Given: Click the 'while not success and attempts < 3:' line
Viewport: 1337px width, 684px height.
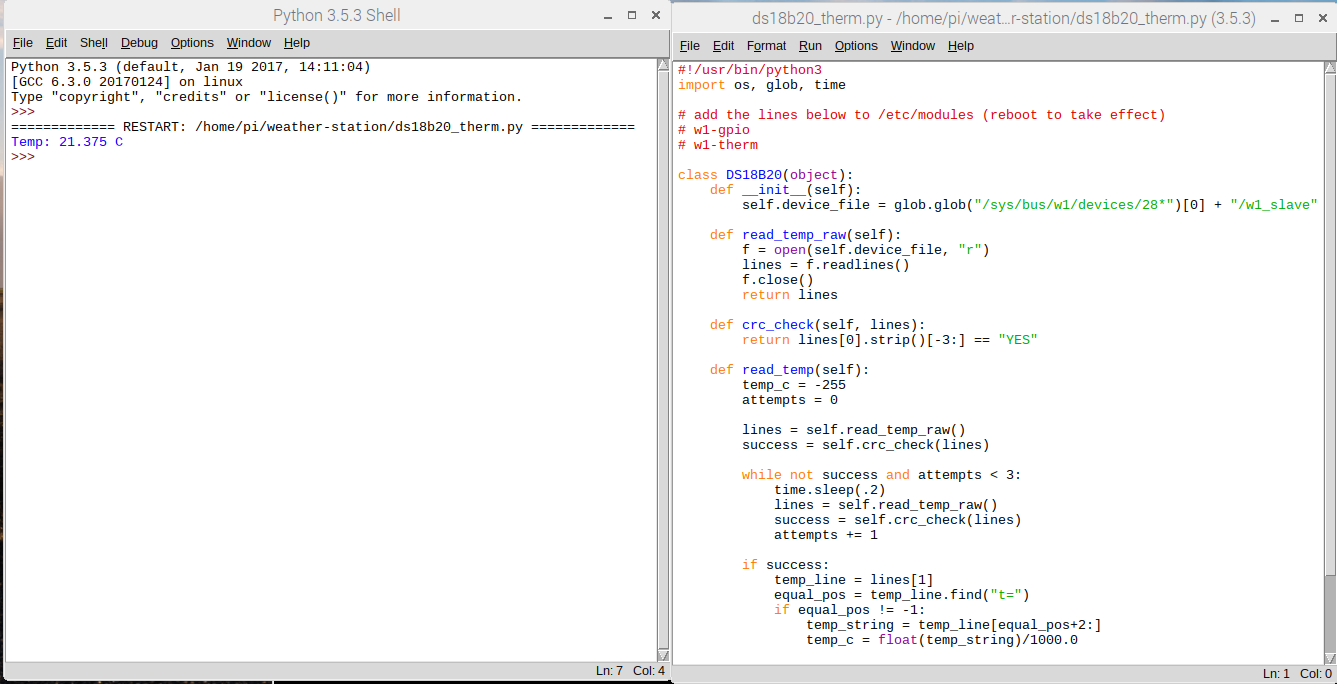Looking at the screenshot, I should point(882,475).
